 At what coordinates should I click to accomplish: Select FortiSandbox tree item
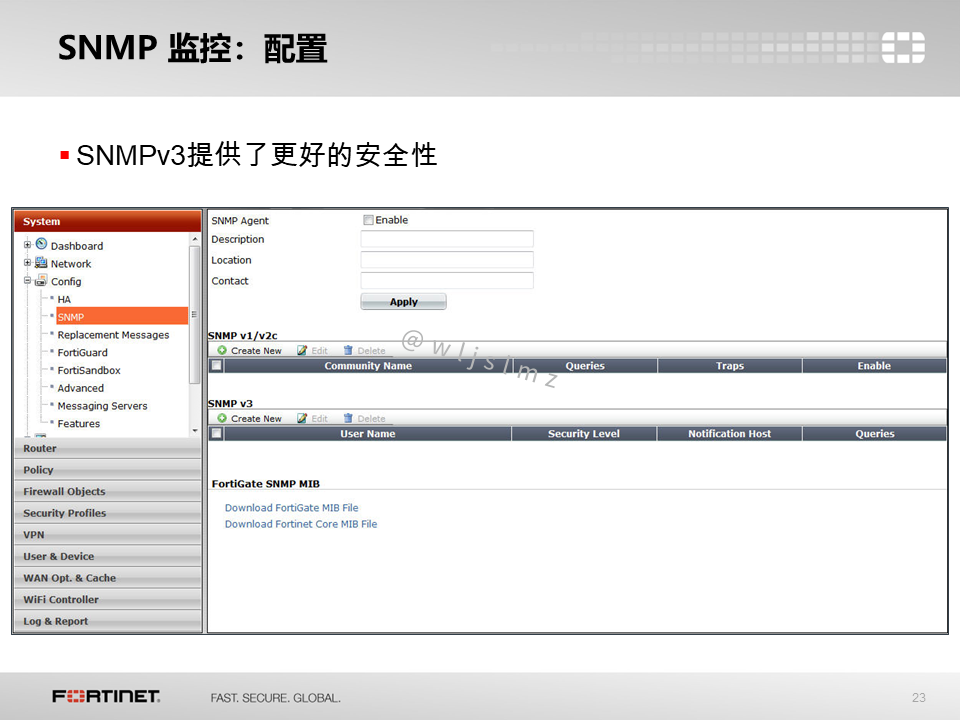pos(89,370)
